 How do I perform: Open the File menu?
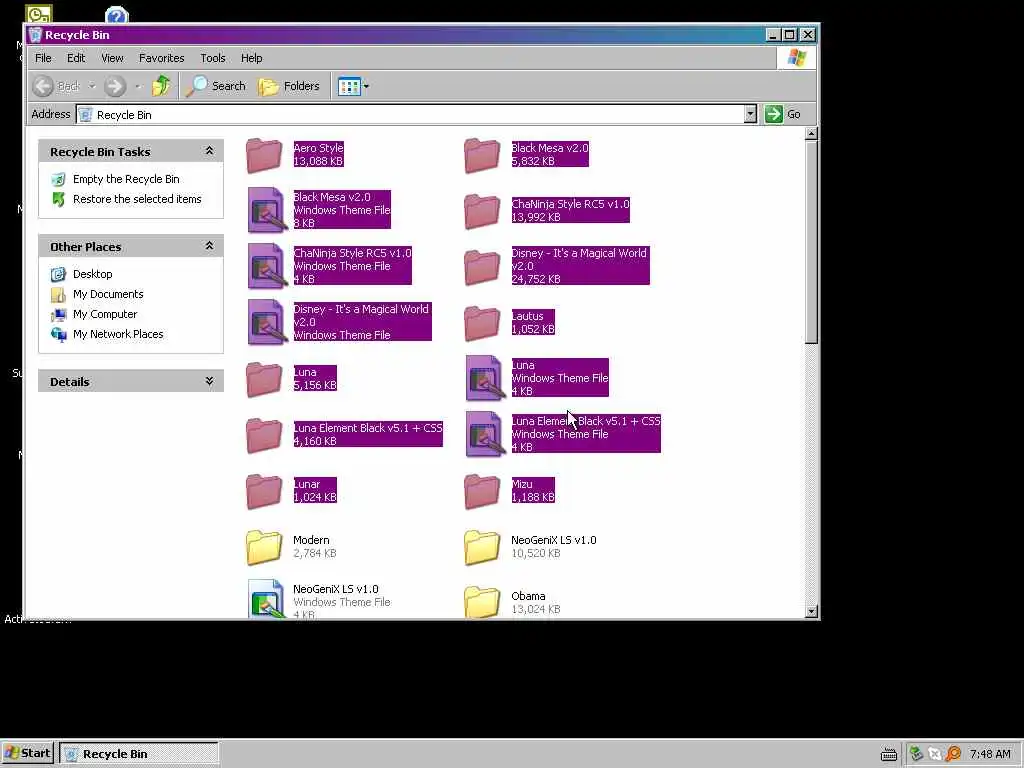click(x=43, y=58)
